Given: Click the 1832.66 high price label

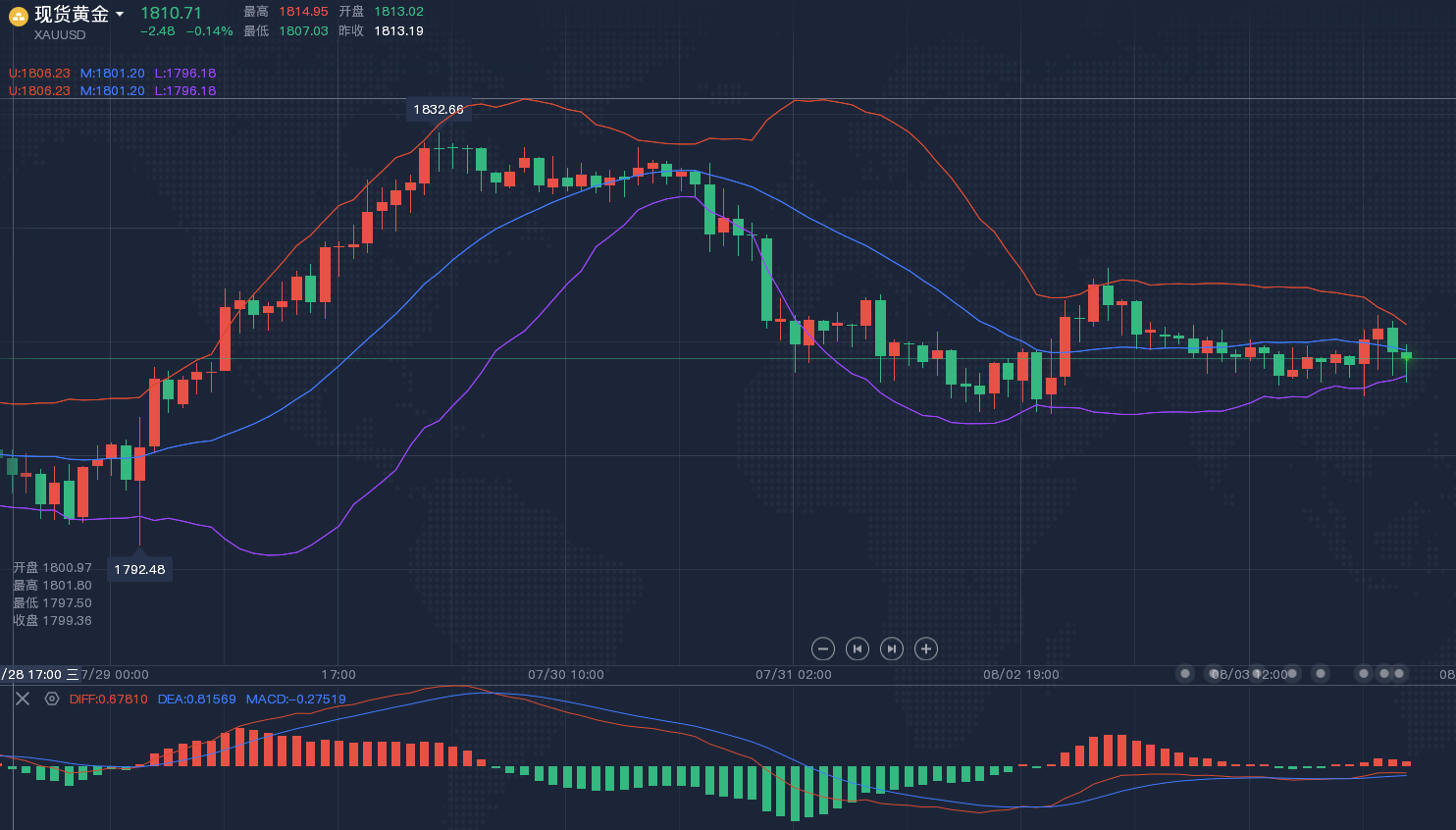Looking at the screenshot, I should pyautogui.click(x=439, y=110).
